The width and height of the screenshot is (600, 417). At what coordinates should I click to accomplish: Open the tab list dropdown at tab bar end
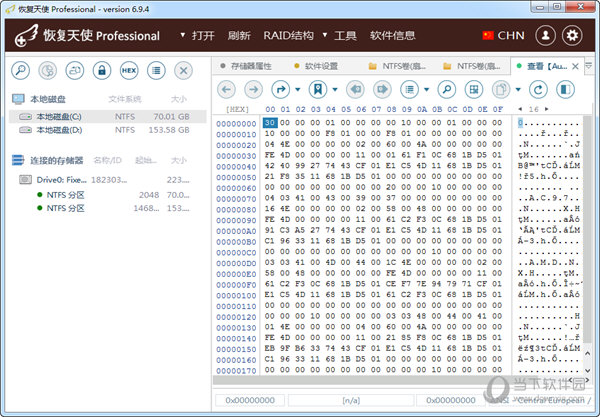pyautogui.click(x=589, y=66)
